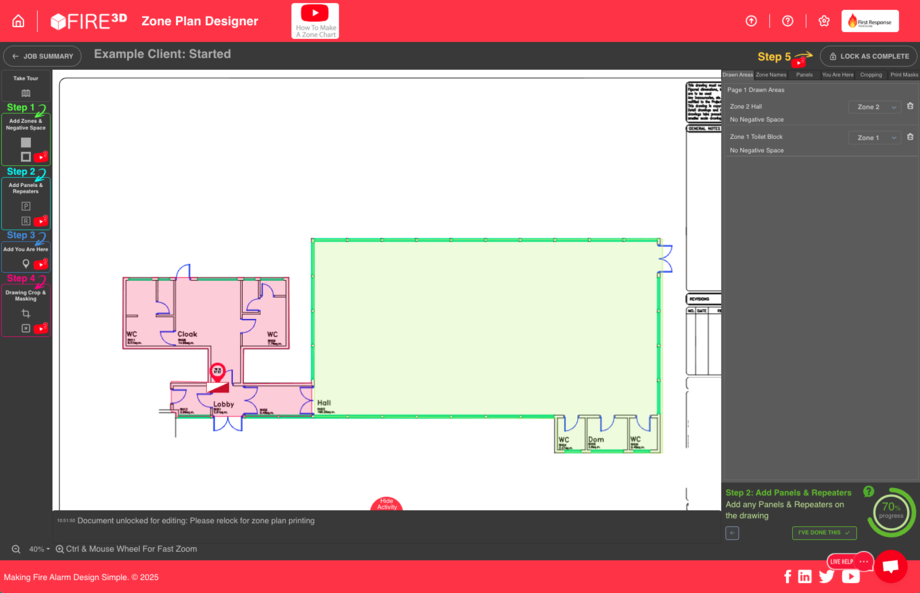
Task: Go back to Job Summary
Action: 42,56
